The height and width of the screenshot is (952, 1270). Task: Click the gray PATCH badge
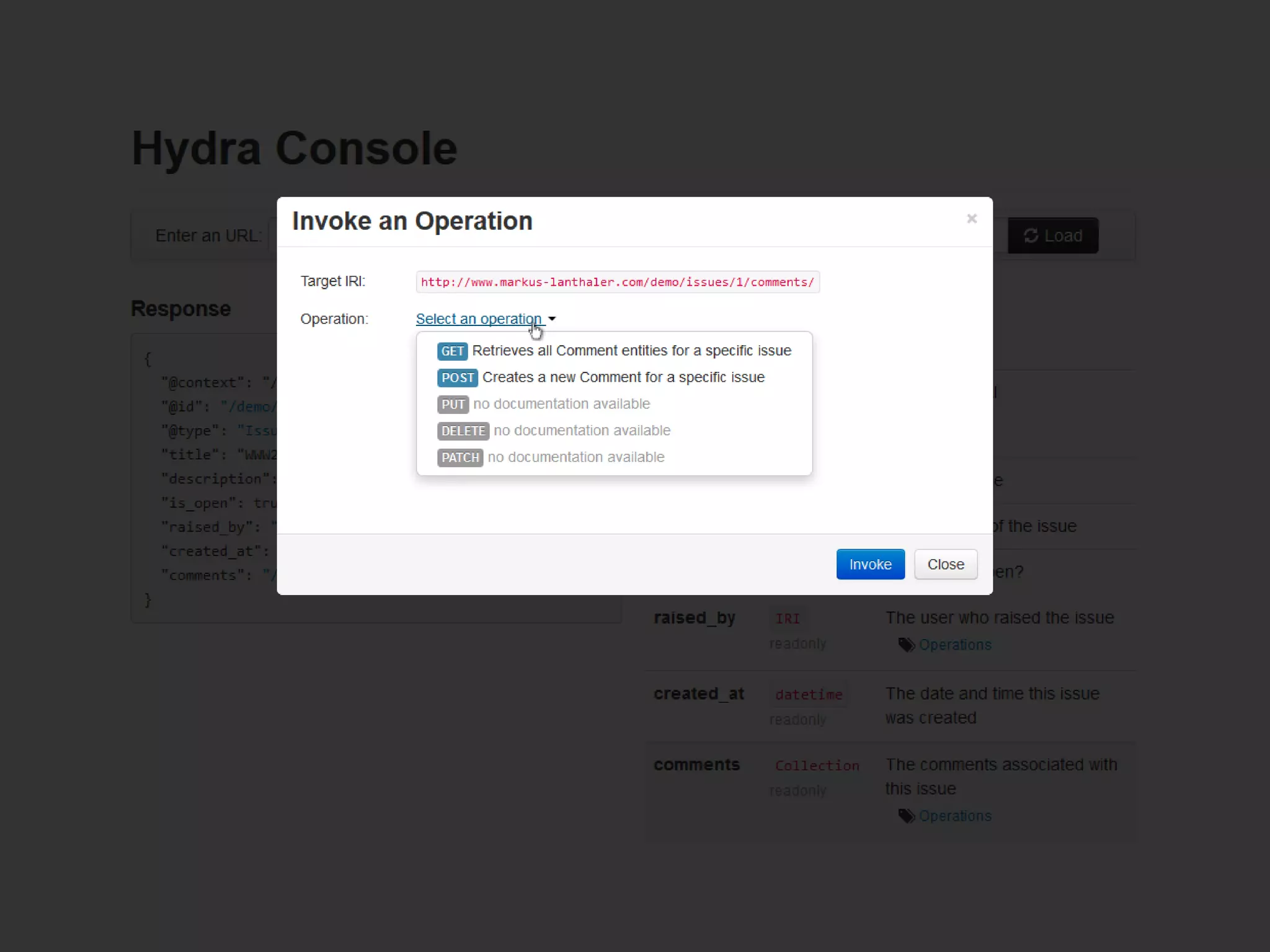click(x=460, y=458)
